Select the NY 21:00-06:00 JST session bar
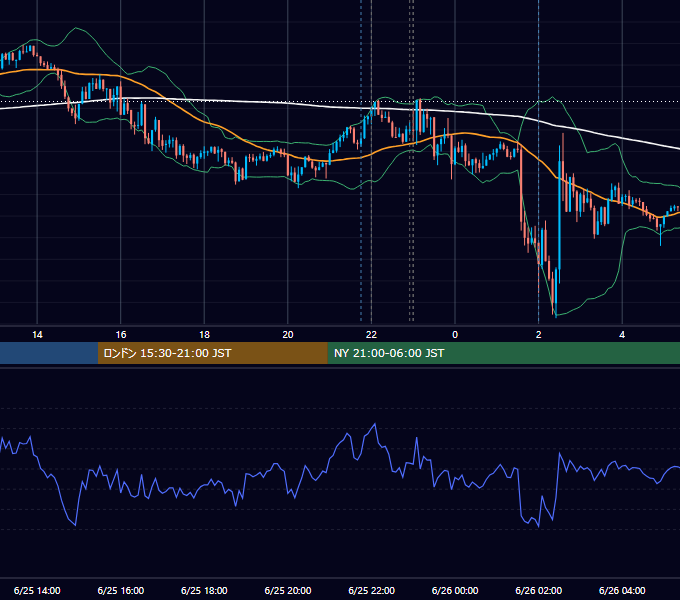This screenshot has height=600, width=680. [503, 353]
